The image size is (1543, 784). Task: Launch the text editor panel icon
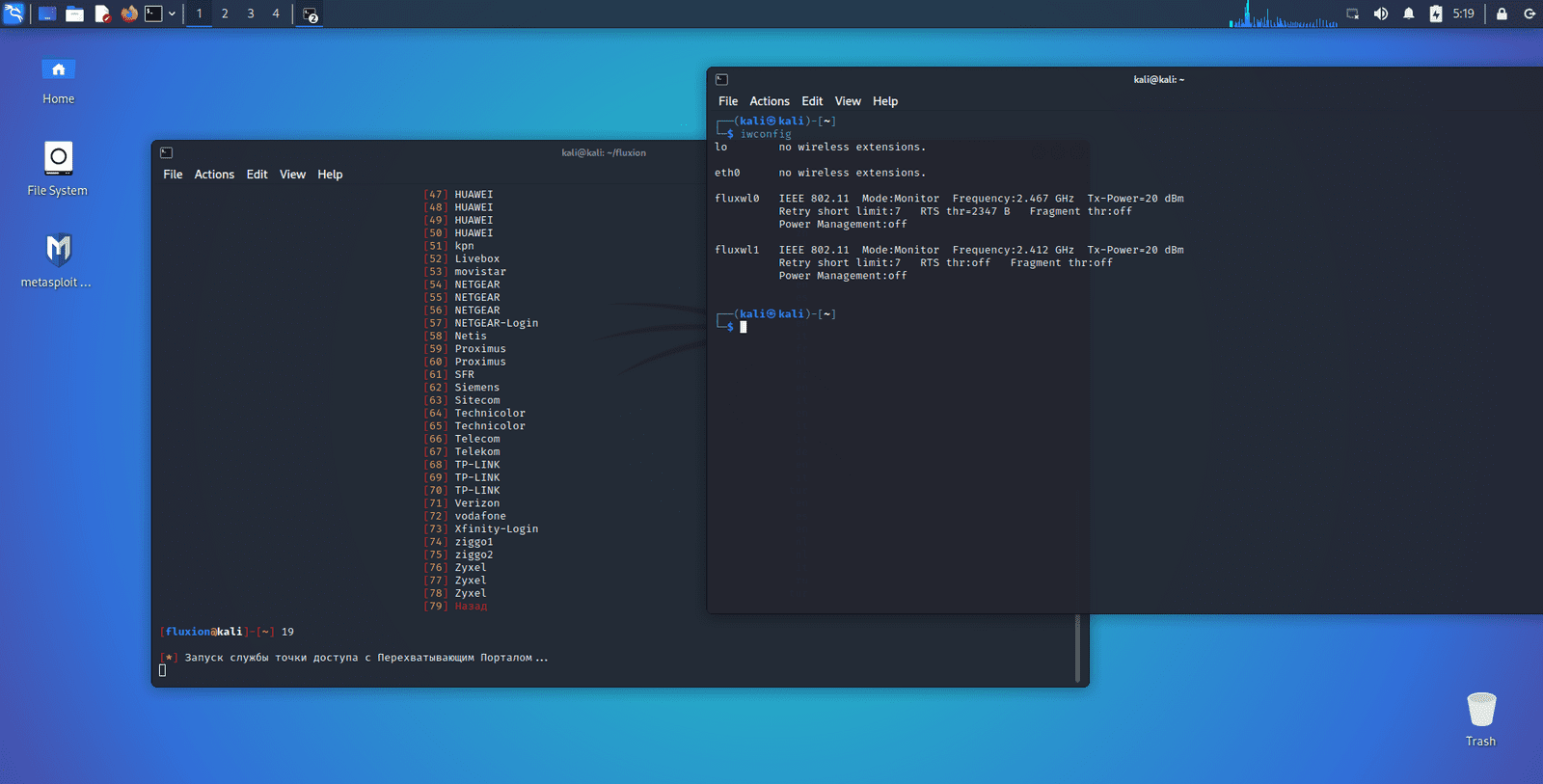(x=102, y=14)
